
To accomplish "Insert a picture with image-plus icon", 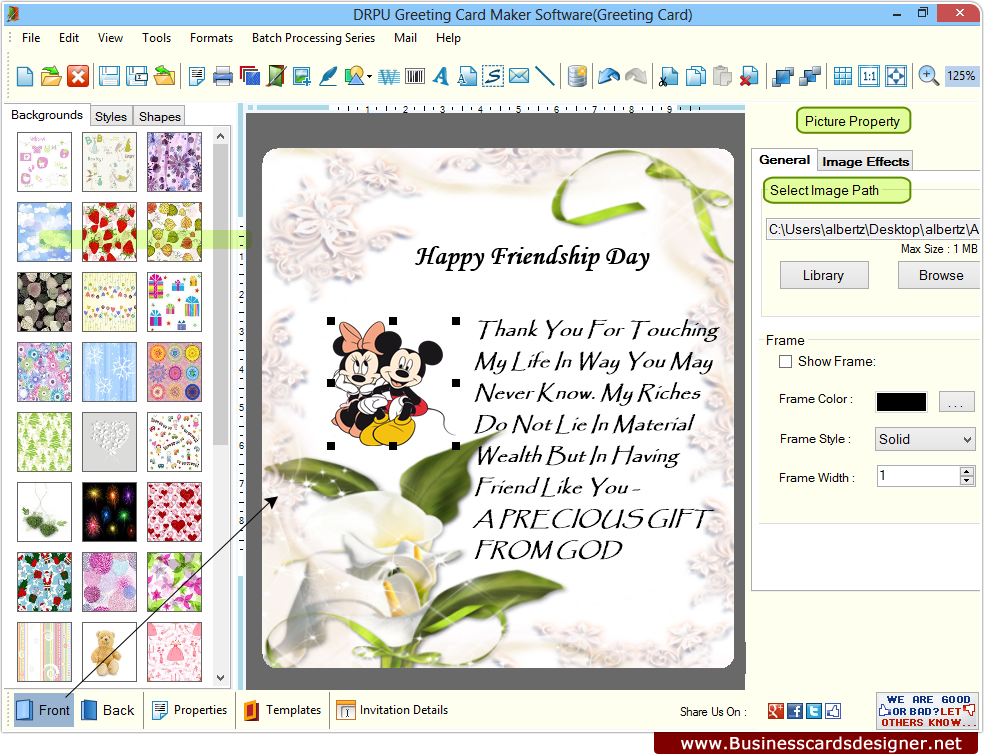I will tap(302, 77).
